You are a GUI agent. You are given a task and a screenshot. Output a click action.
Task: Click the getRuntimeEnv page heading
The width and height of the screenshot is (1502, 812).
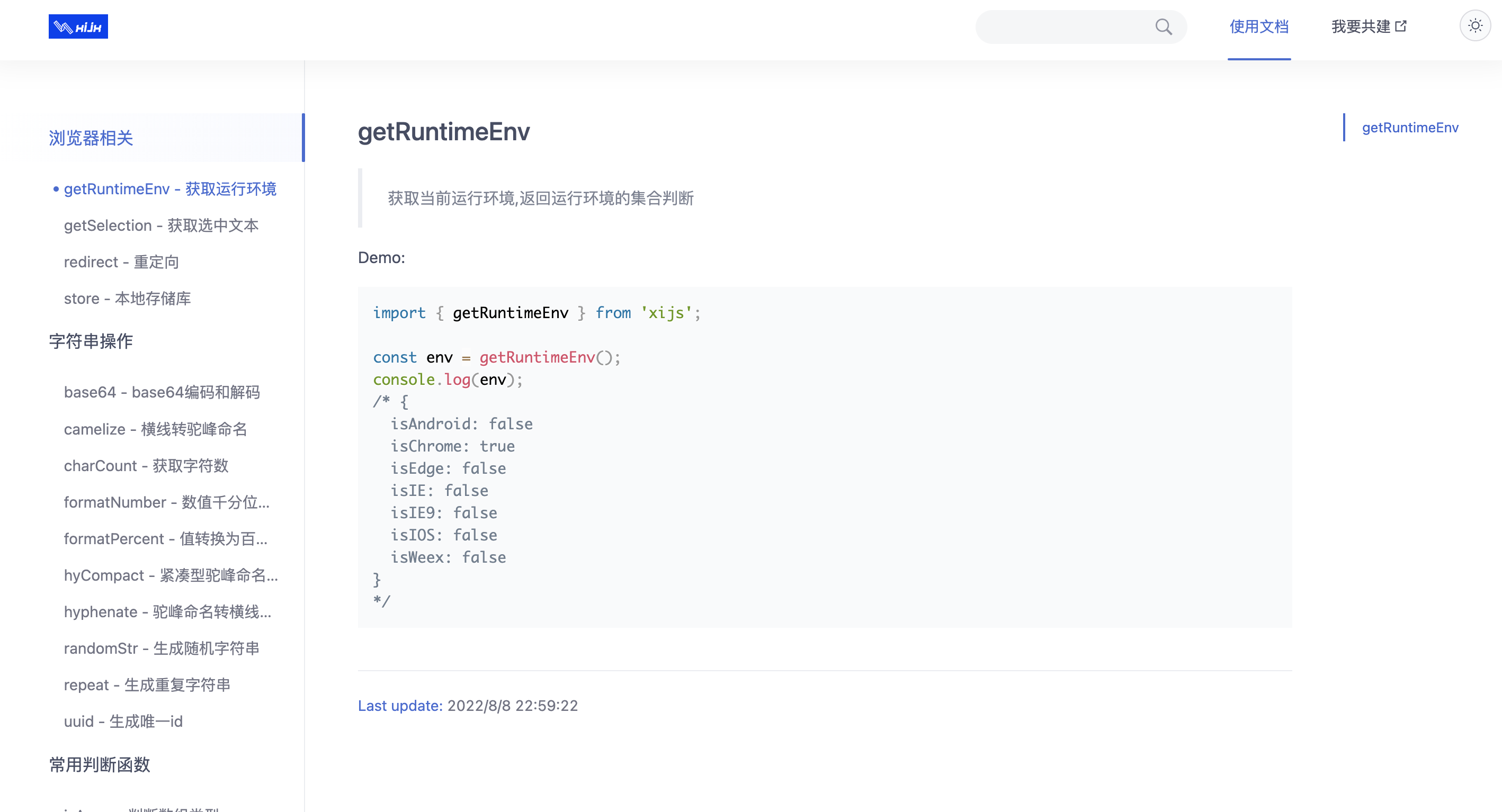click(x=443, y=132)
